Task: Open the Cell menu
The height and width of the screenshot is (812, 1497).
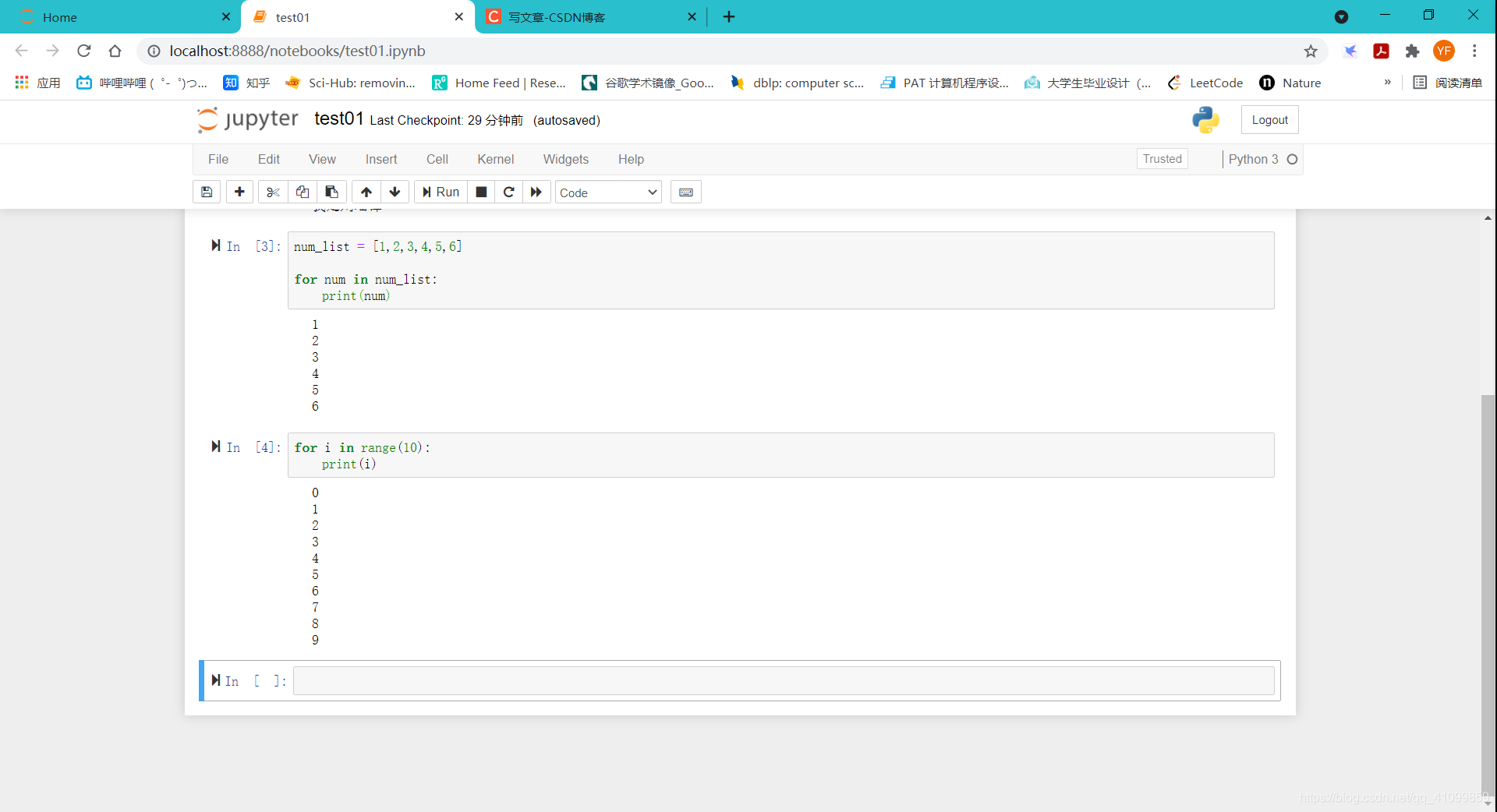Action: click(437, 159)
